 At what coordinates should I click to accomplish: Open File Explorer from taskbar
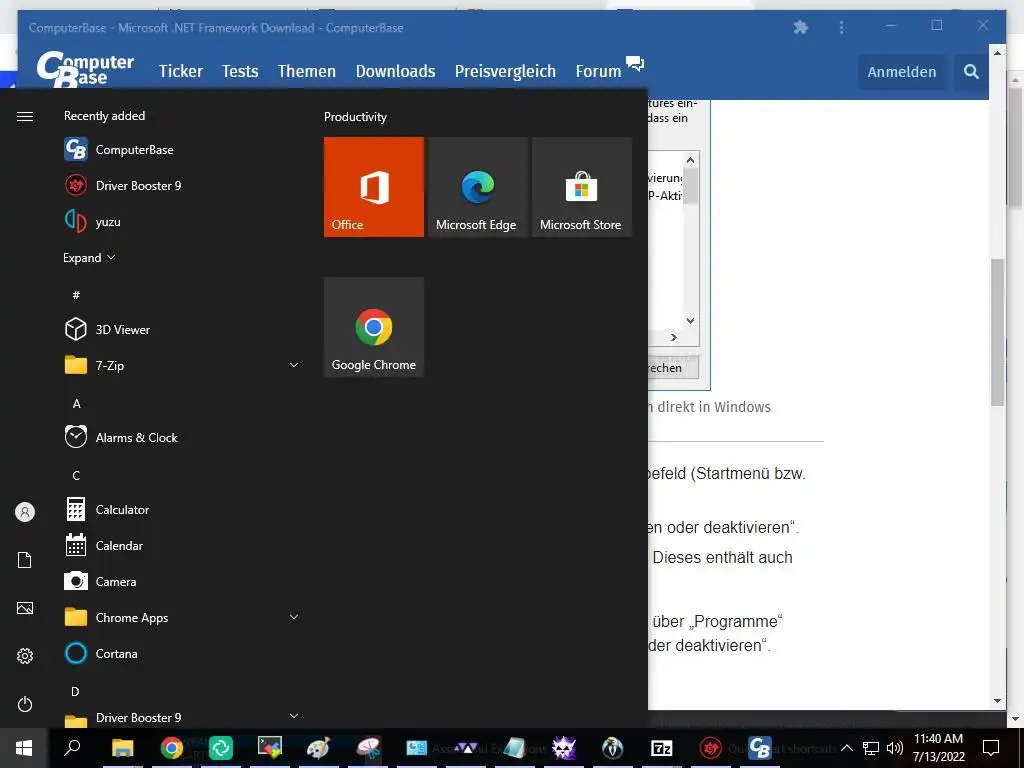click(122, 748)
